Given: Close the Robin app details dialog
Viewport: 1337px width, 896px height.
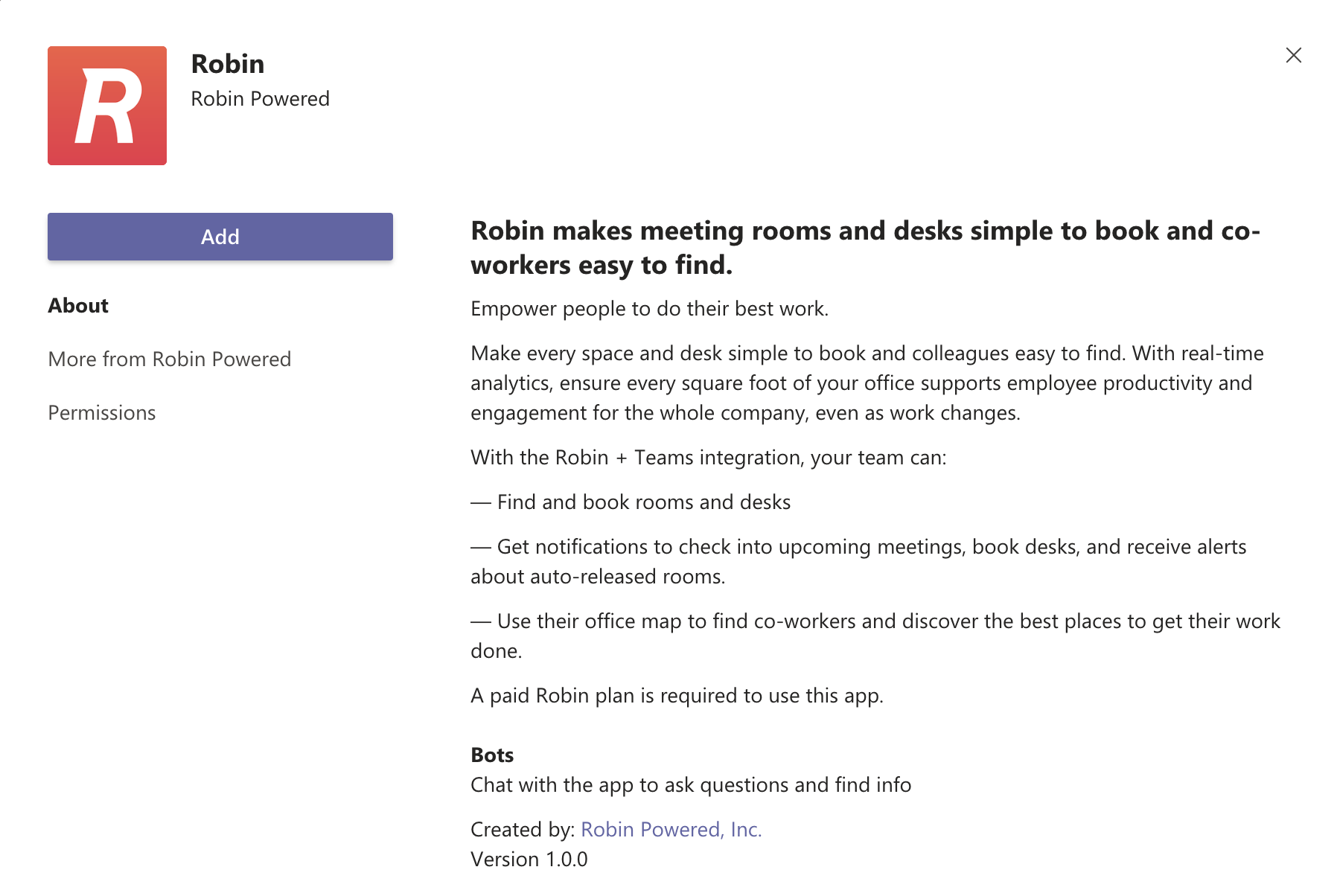Looking at the screenshot, I should coord(1293,55).
